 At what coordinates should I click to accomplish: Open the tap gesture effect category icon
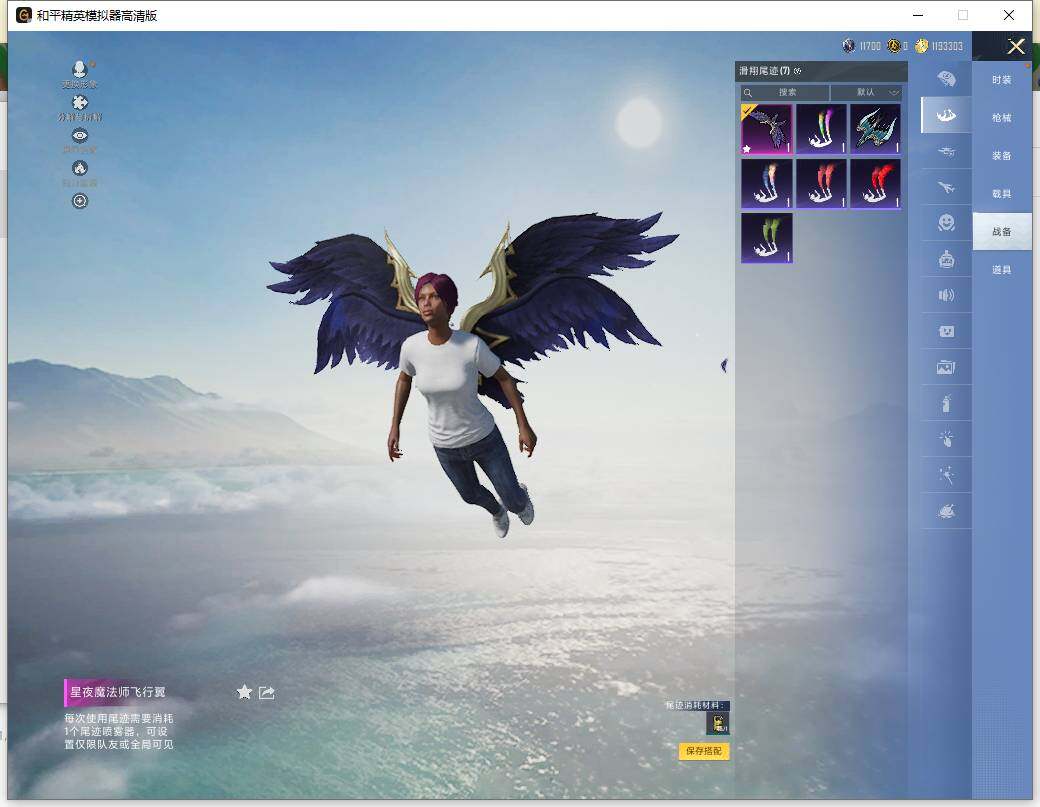tap(946, 438)
